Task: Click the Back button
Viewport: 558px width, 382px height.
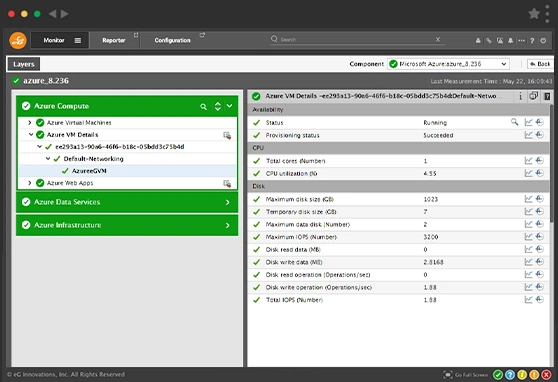Action: [x=540, y=64]
